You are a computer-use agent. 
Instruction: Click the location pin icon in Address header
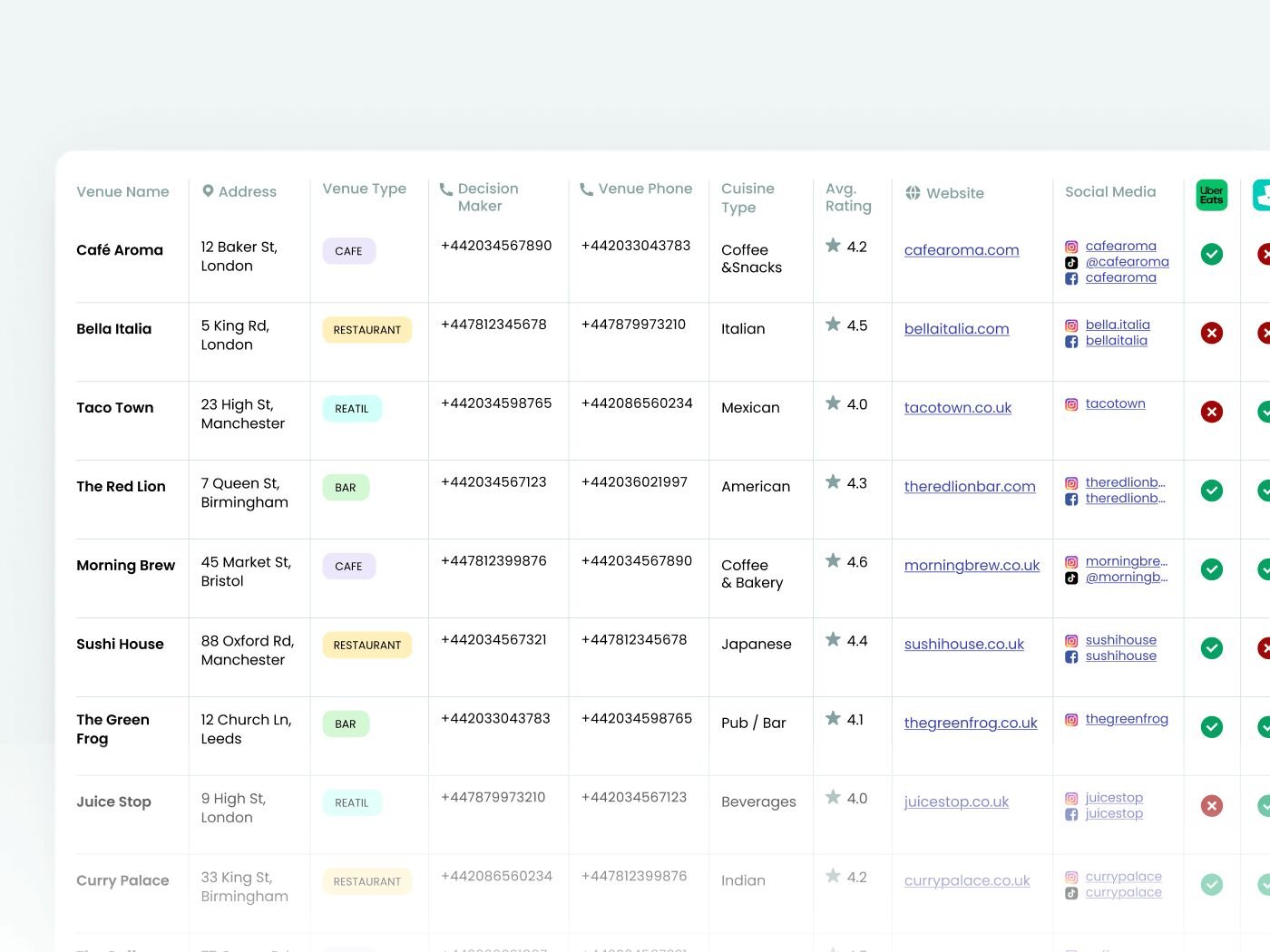point(207,190)
